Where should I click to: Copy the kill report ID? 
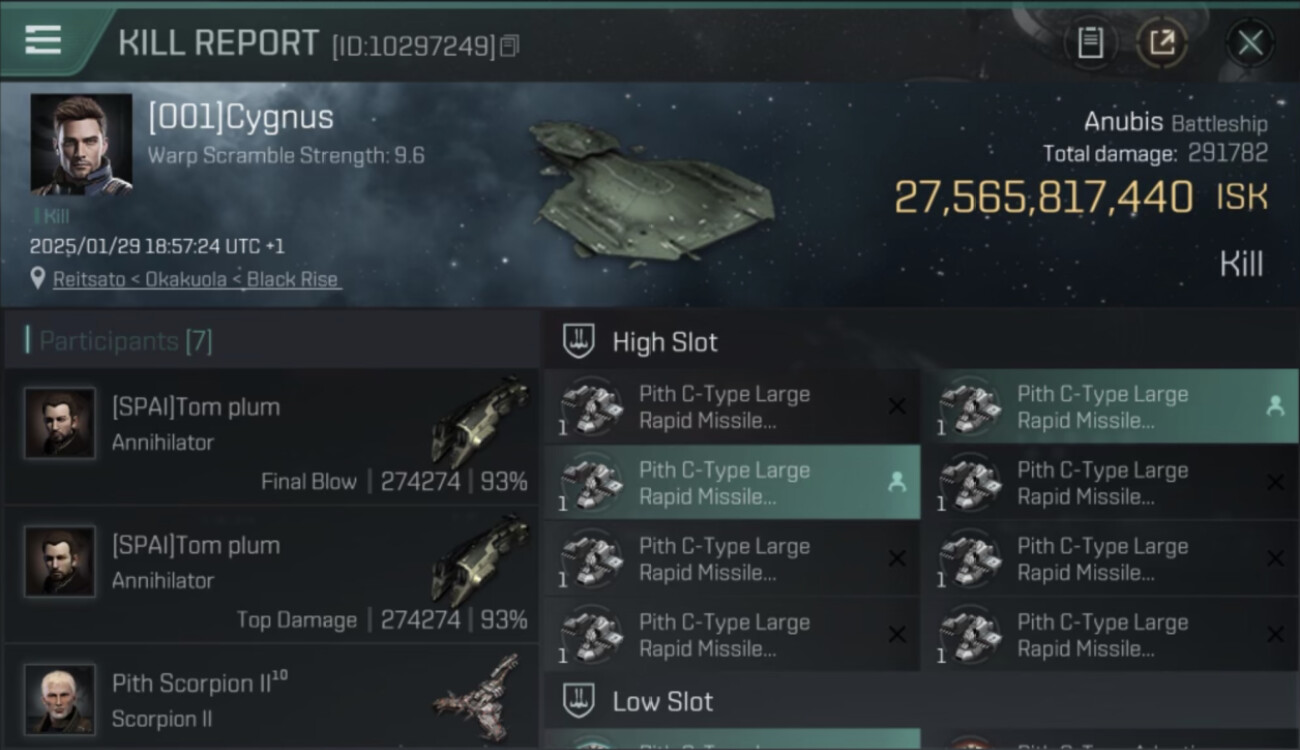click(510, 46)
